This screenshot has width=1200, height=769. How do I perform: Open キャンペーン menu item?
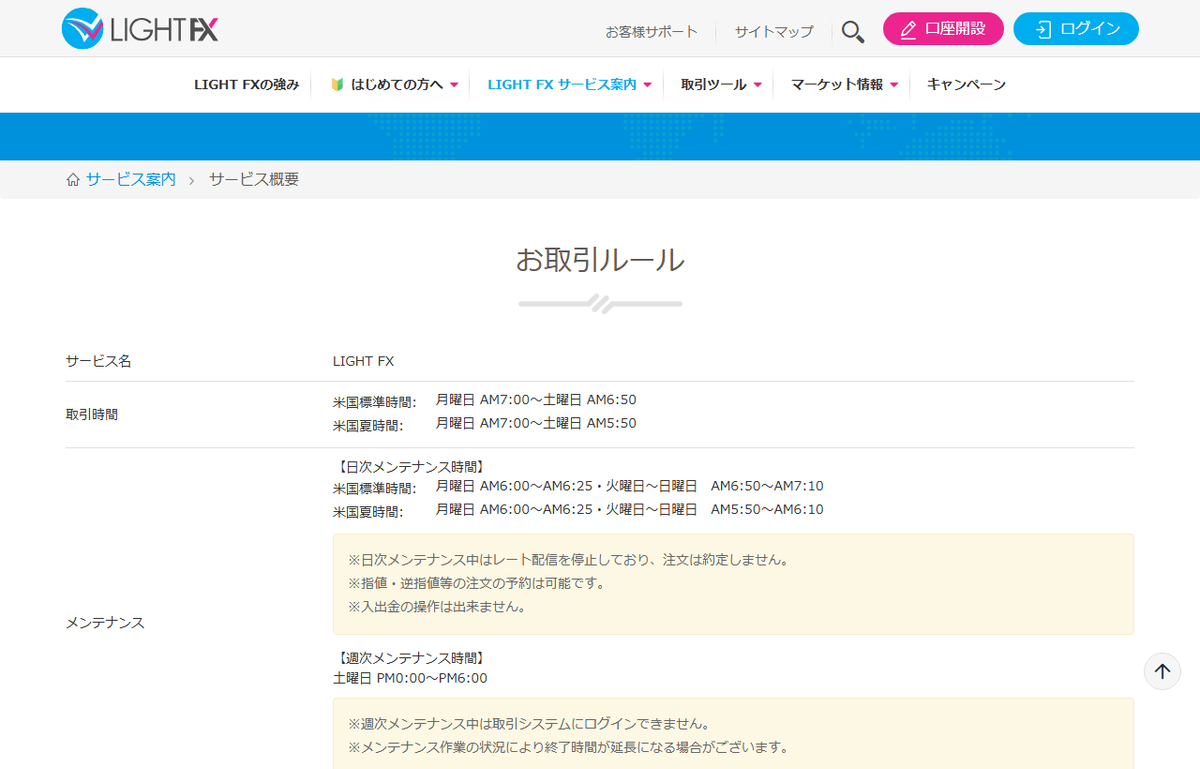pyautogui.click(x=966, y=85)
